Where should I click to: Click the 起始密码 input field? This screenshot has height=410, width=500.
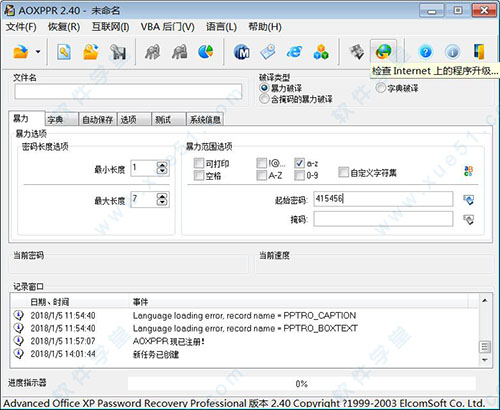383,199
